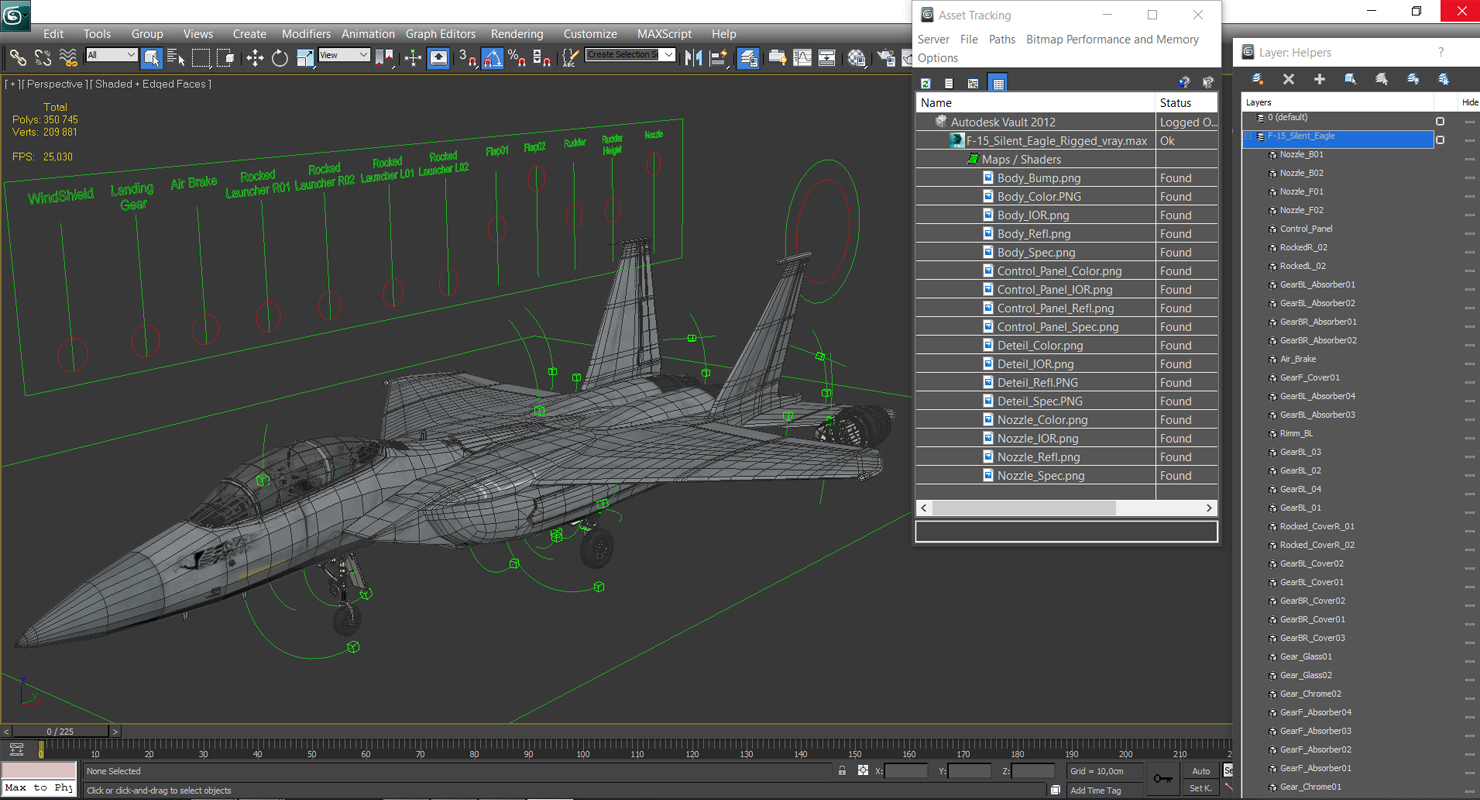
Task: Open the Edit menu
Action: (x=53, y=34)
